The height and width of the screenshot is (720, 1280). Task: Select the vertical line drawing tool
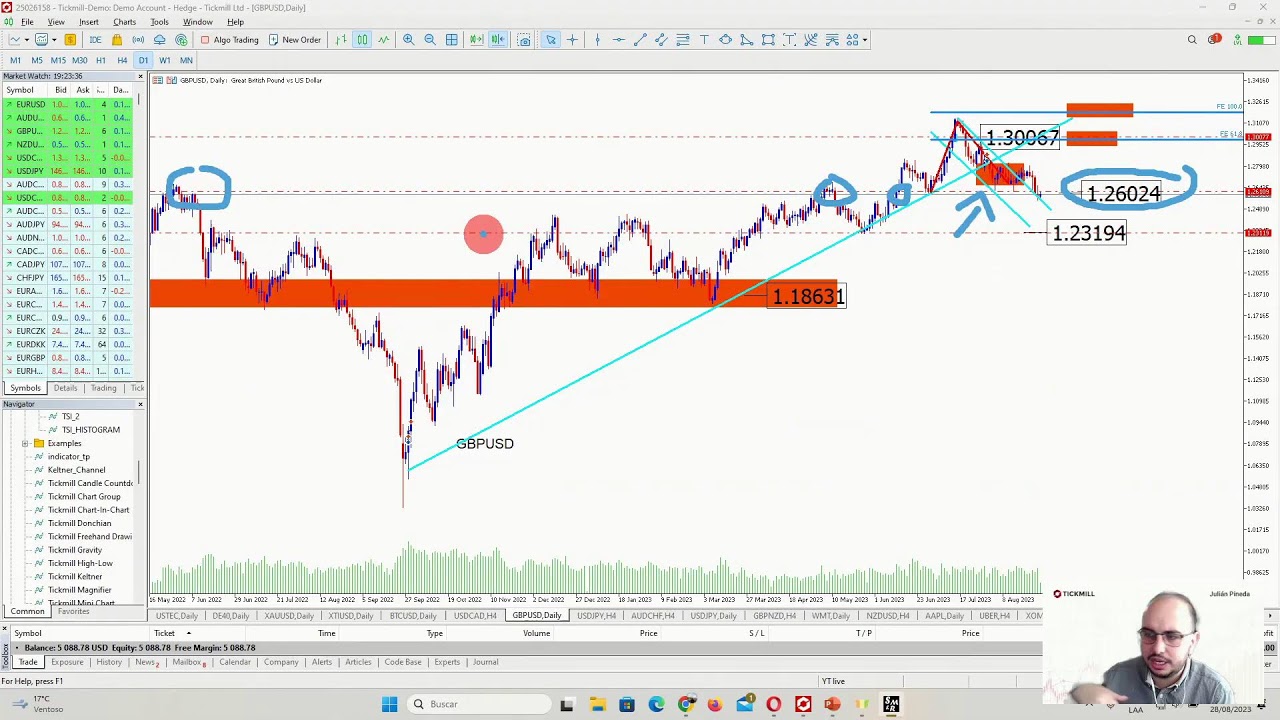597,40
